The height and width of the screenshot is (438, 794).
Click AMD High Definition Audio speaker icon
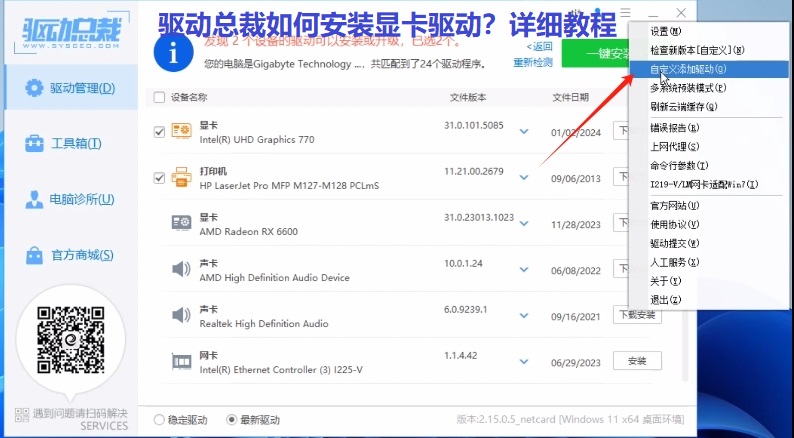coord(181,269)
